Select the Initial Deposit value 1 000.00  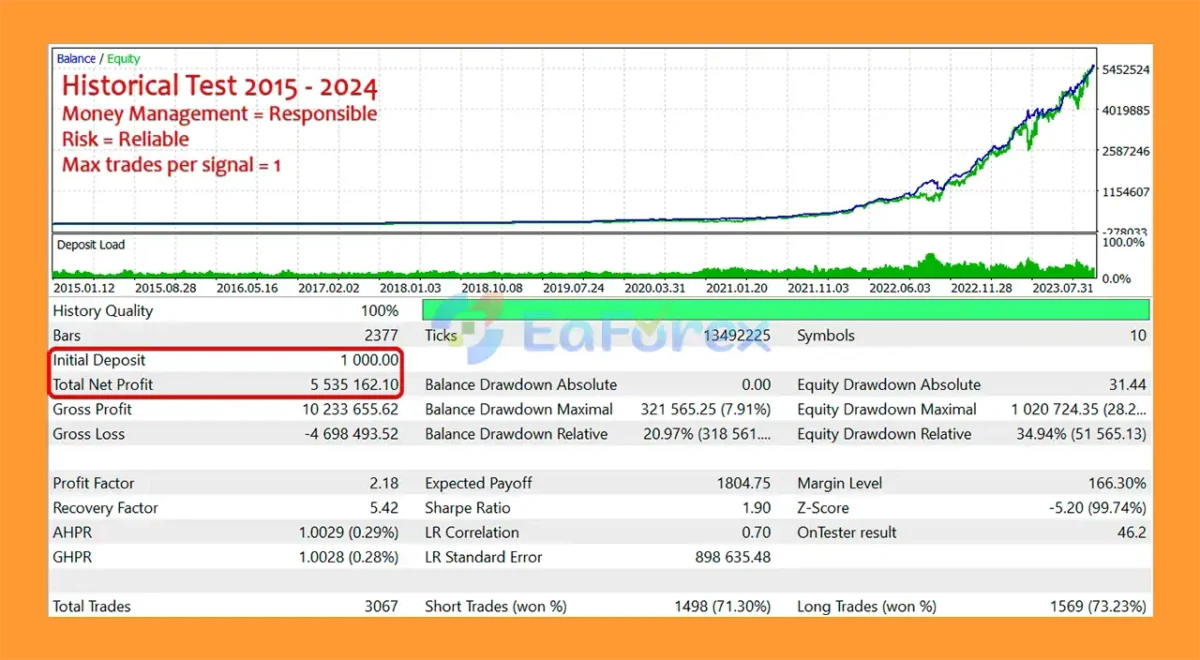tap(369, 360)
